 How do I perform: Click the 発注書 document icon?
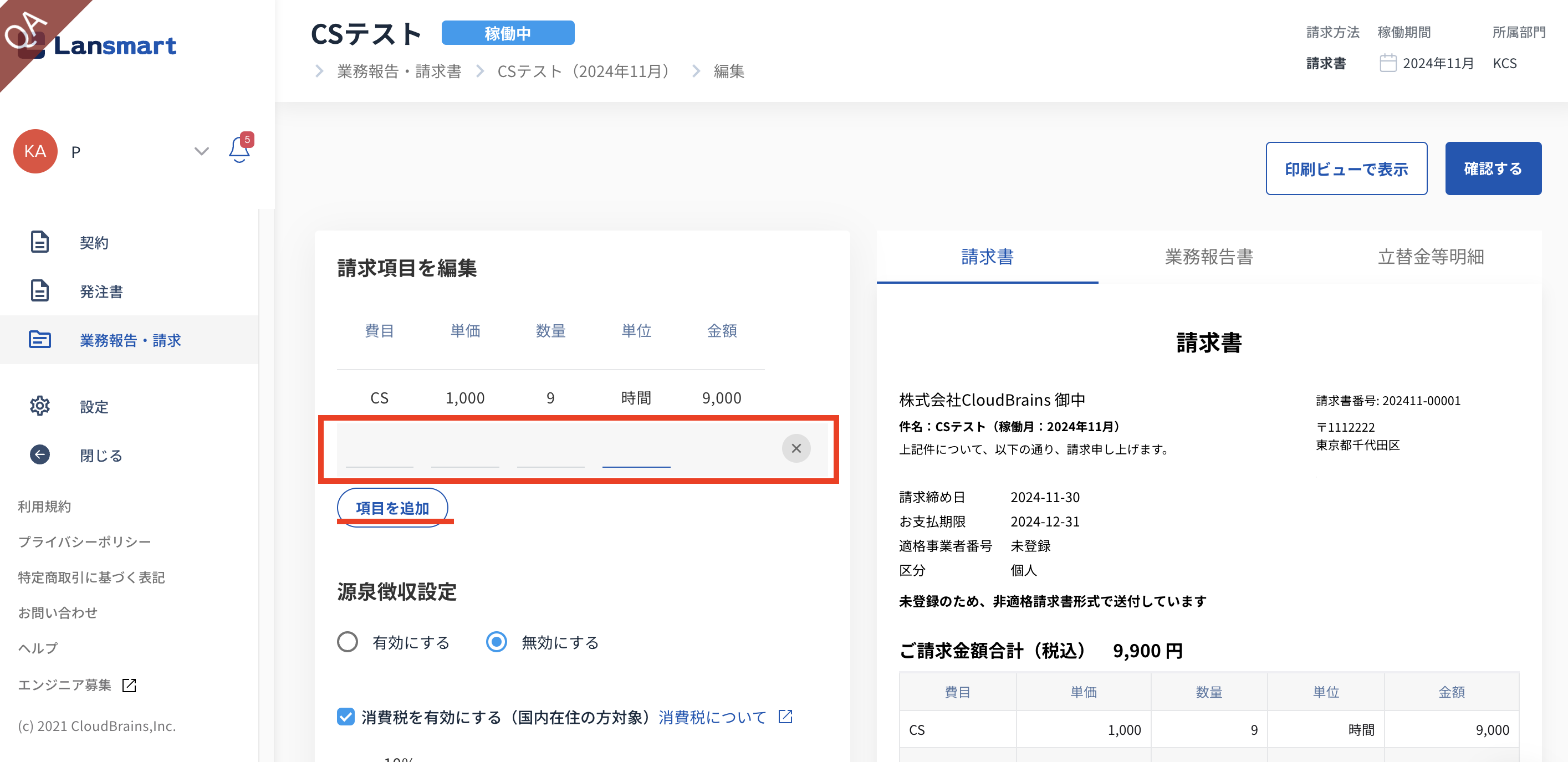39,291
